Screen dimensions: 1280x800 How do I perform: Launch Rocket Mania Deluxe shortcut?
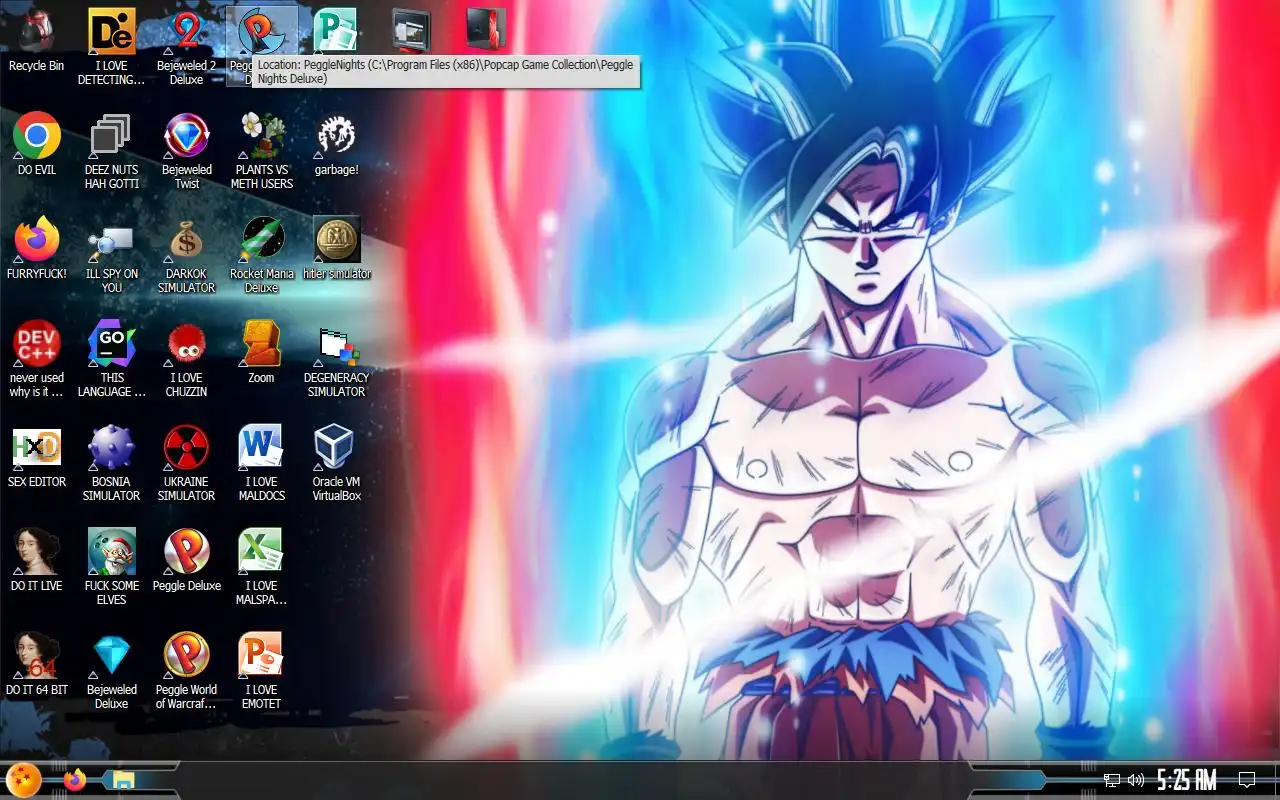coord(262,239)
